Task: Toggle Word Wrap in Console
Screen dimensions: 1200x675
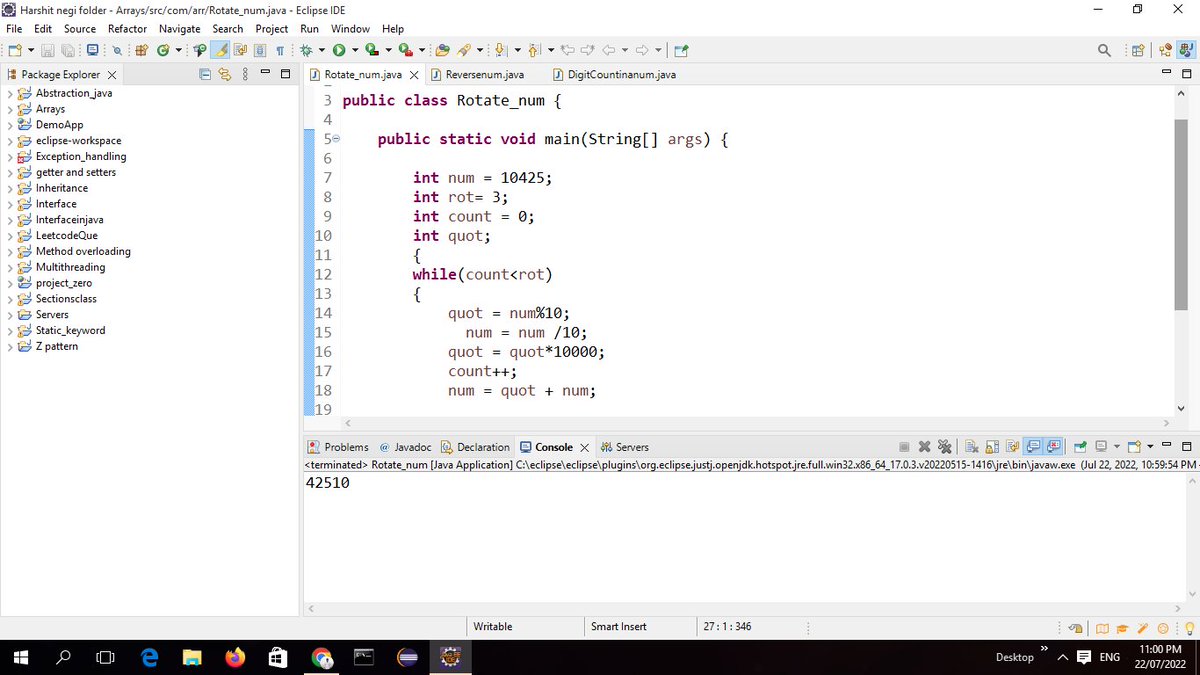Action: pos(1012,447)
